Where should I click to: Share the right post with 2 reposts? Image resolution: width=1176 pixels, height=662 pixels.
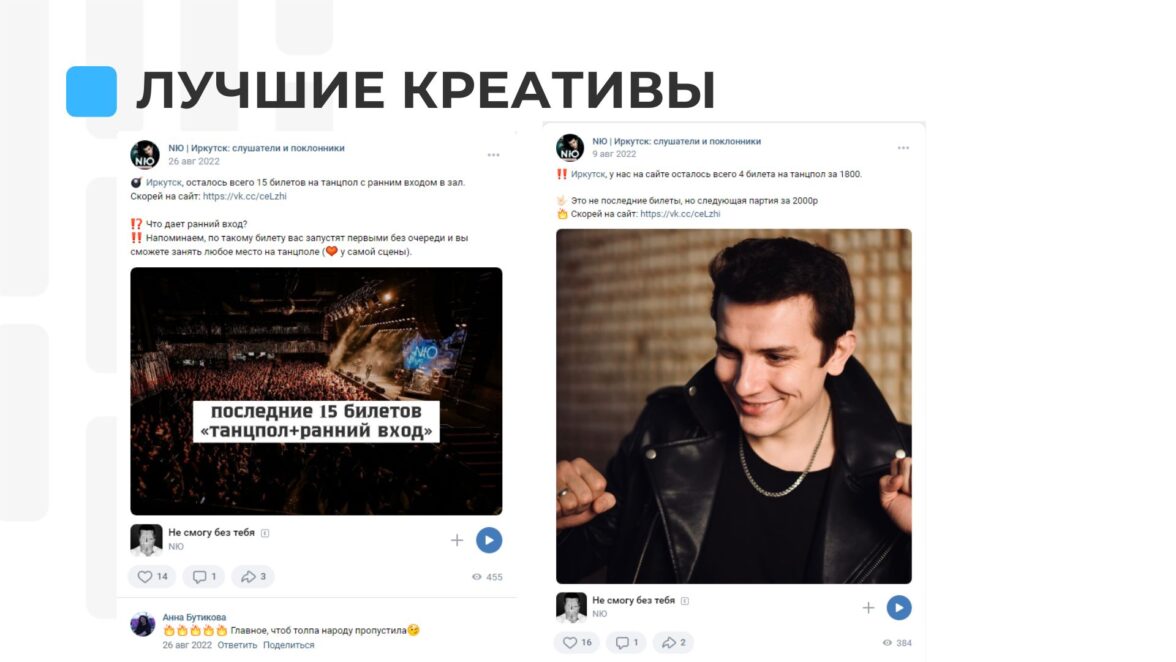[674, 643]
